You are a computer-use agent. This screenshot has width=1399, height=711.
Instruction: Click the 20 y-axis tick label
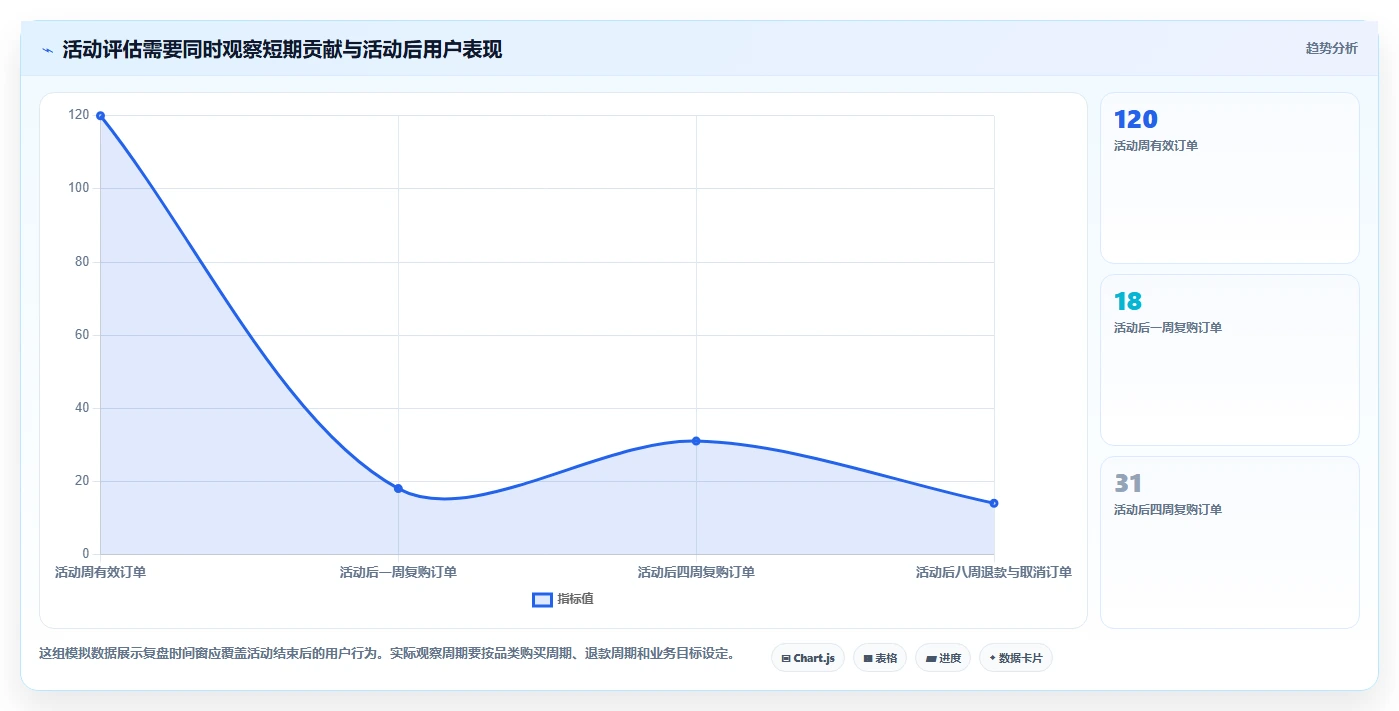click(x=82, y=481)
